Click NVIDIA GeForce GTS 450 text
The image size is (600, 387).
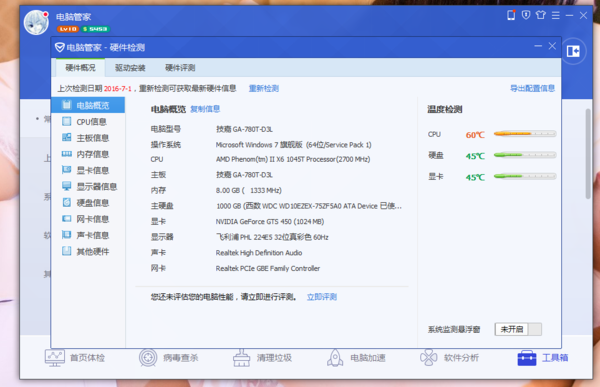point(270,222)
